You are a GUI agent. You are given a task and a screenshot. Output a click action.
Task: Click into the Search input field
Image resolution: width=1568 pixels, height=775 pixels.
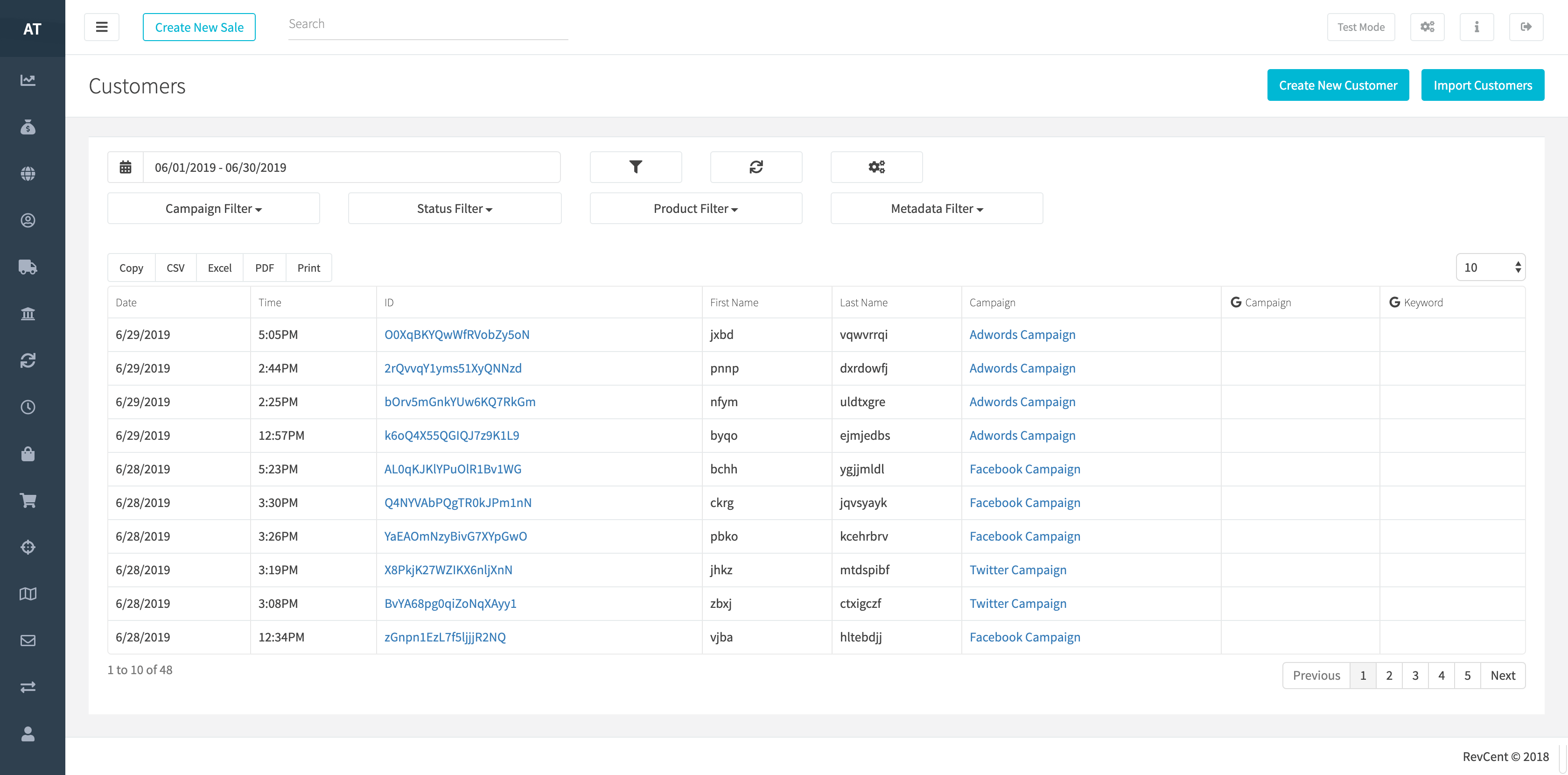428,24
